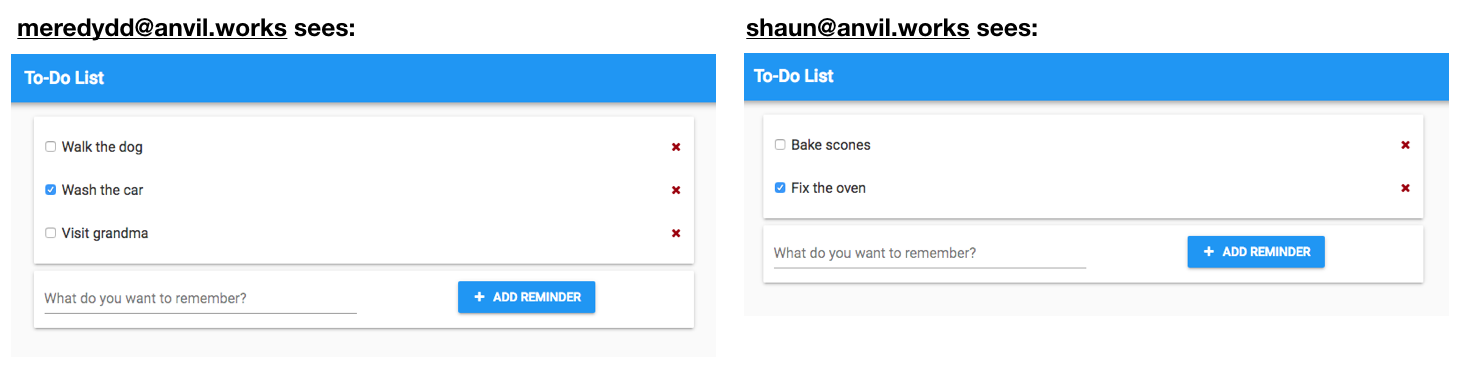This screenshot has height=379, width=1461.
Task: Delete the Visit grandma reminder
Action: [x=676, y=233]
